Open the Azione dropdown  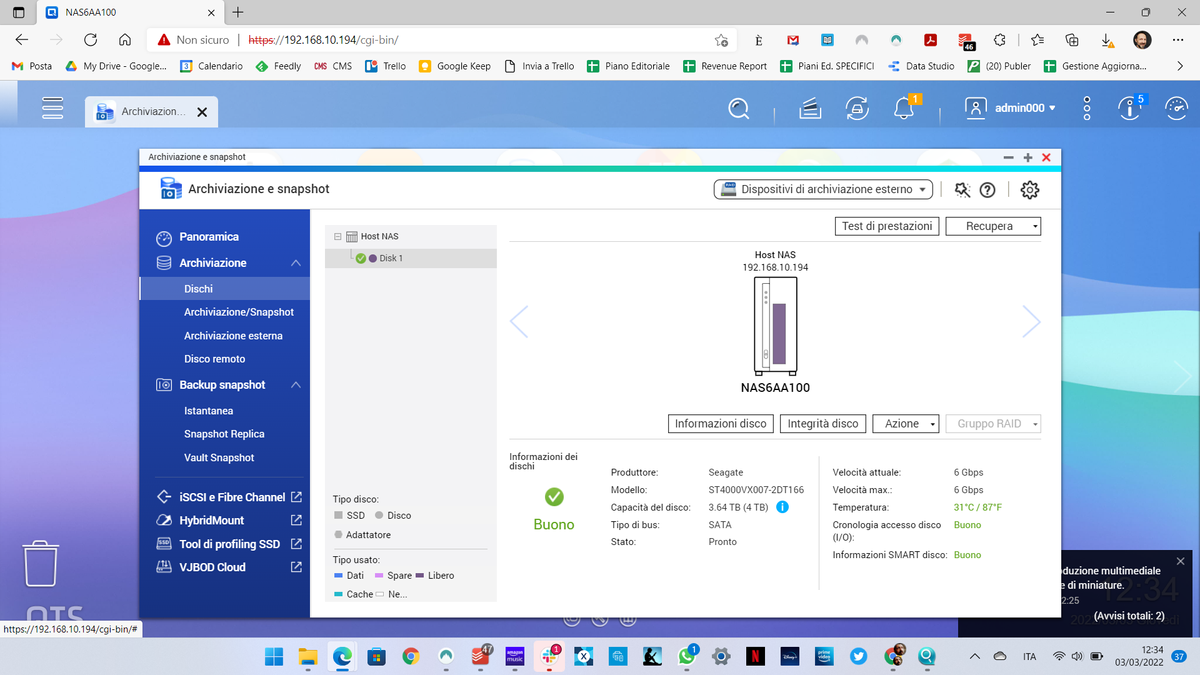[x=906, y=424]
